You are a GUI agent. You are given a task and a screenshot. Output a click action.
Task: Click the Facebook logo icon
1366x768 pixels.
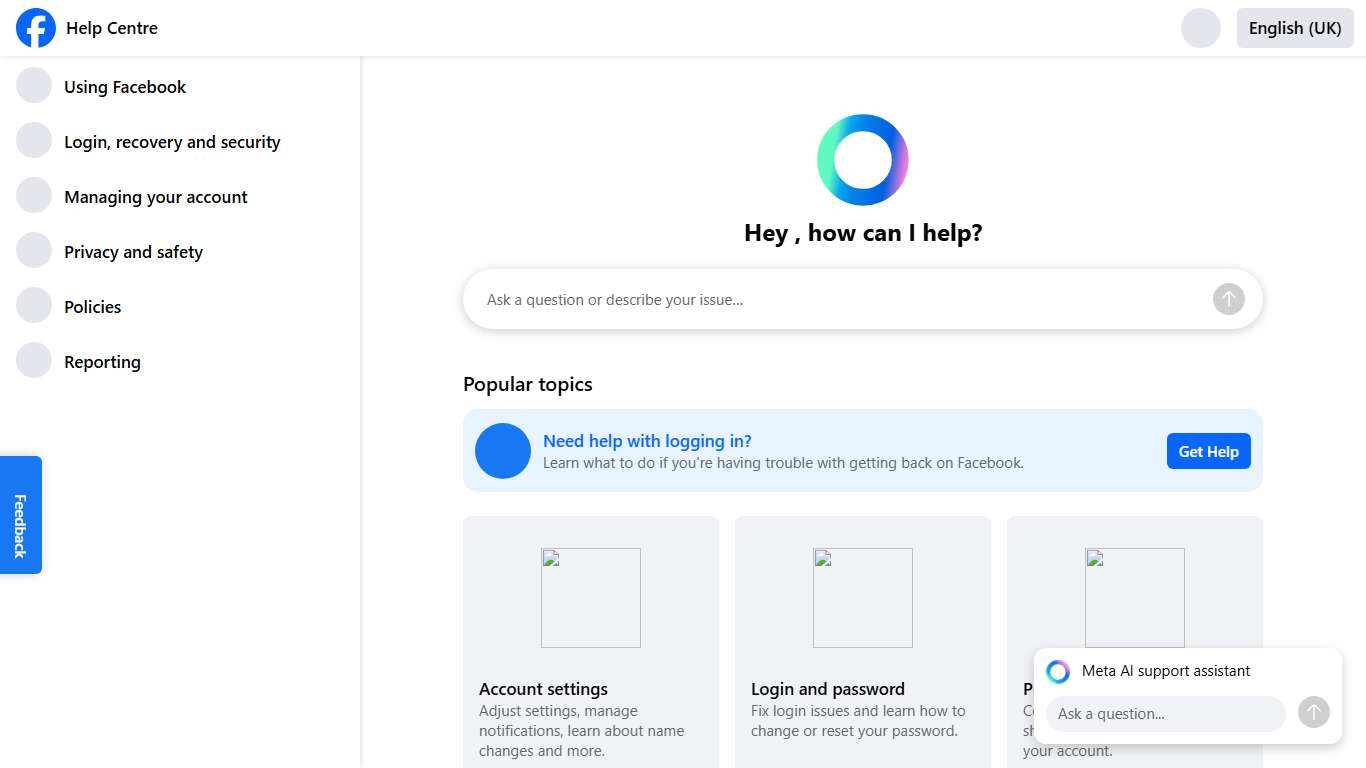(36, 28)
